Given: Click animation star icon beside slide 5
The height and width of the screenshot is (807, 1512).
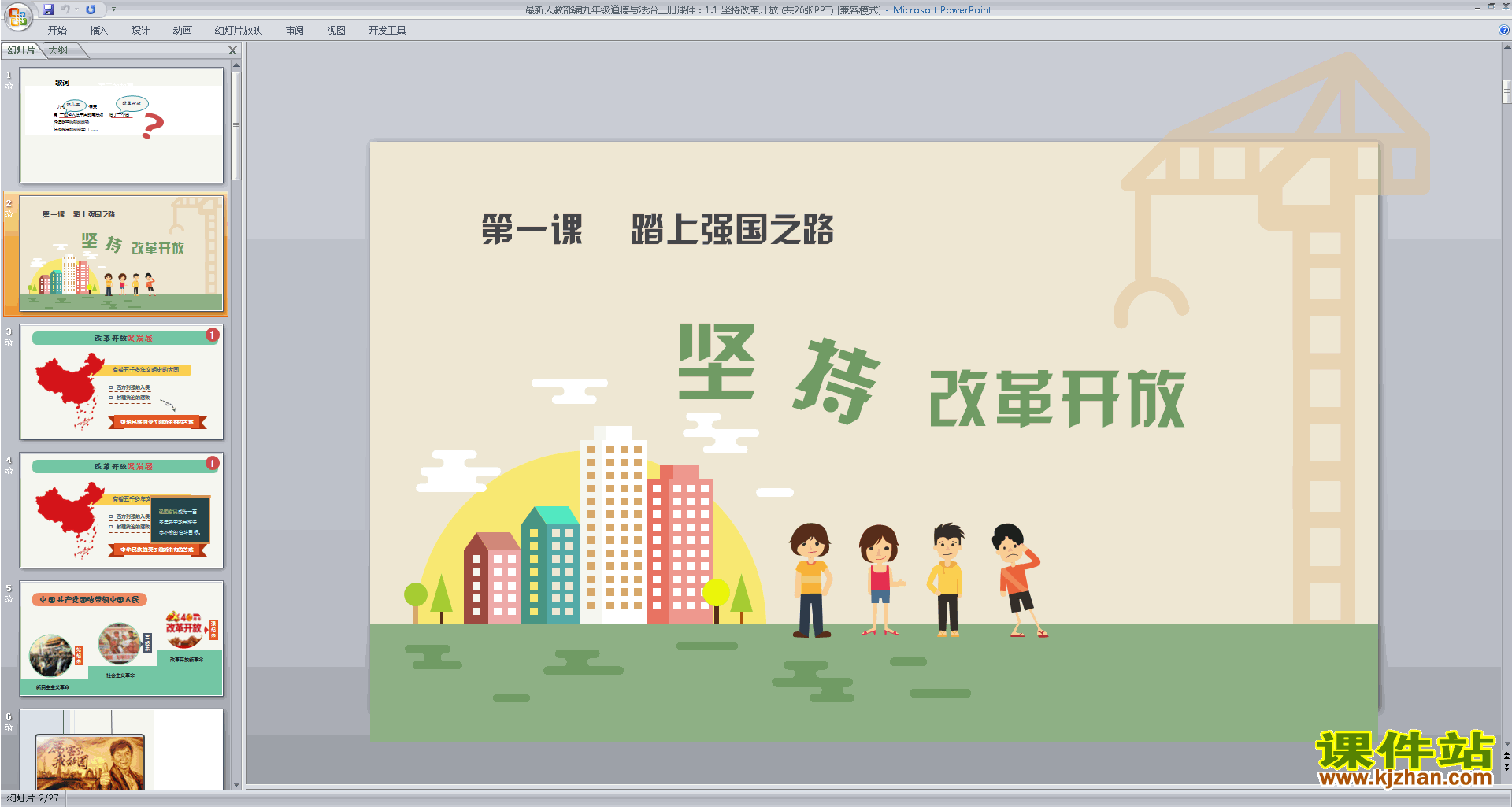Looking at the screenshot, I should pos(9,598).
